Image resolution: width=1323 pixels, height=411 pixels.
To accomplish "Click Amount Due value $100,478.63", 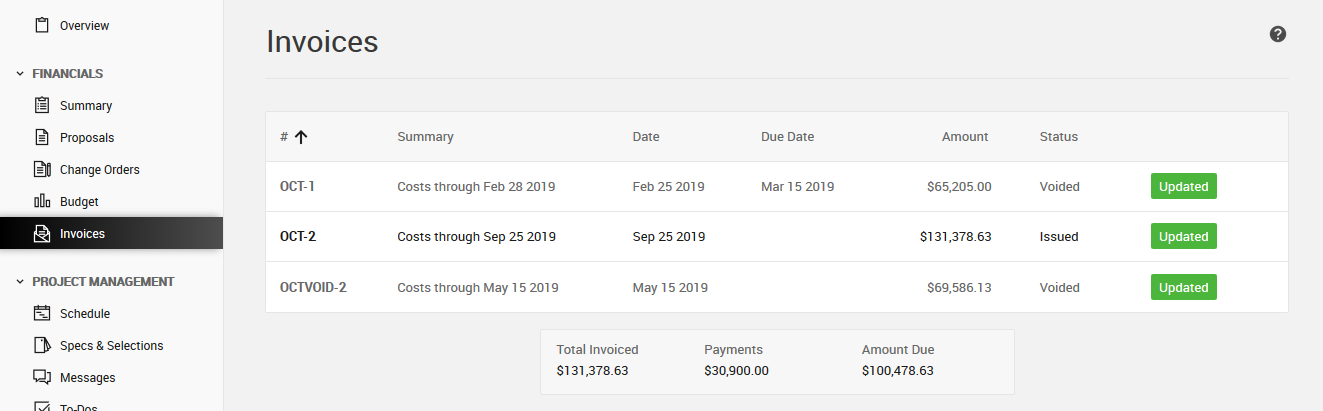I will [898, 370].
